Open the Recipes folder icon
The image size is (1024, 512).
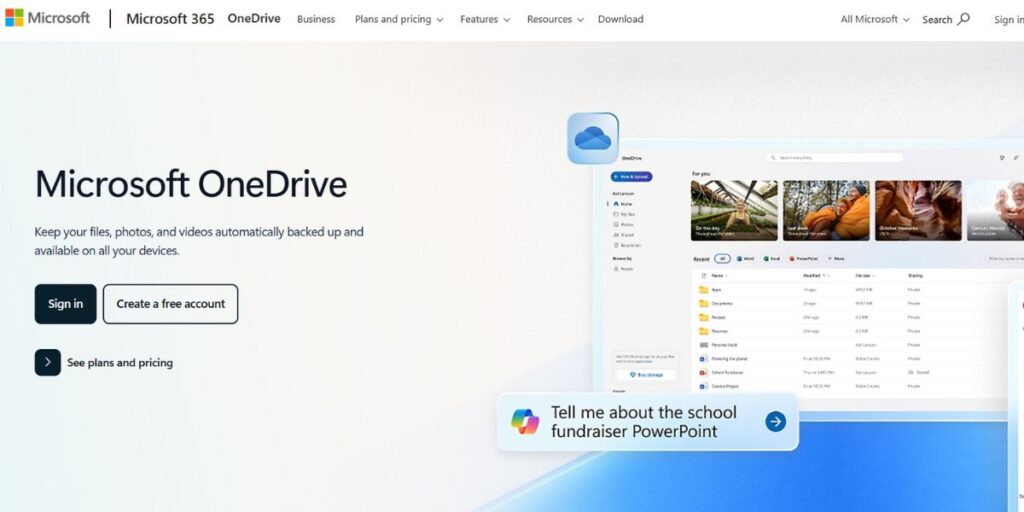click(703, 317)
